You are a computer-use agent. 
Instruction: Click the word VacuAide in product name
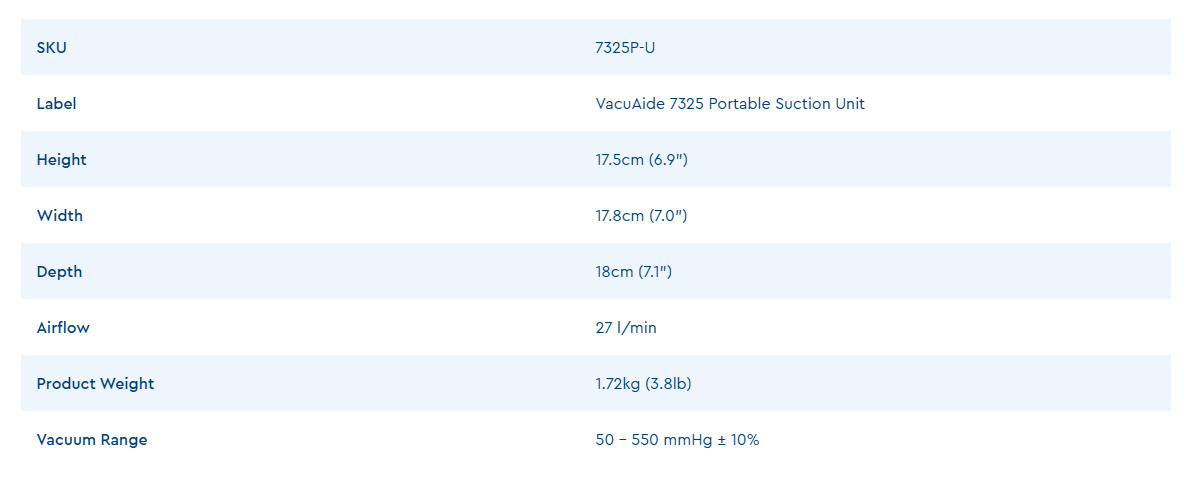point(630,103)
